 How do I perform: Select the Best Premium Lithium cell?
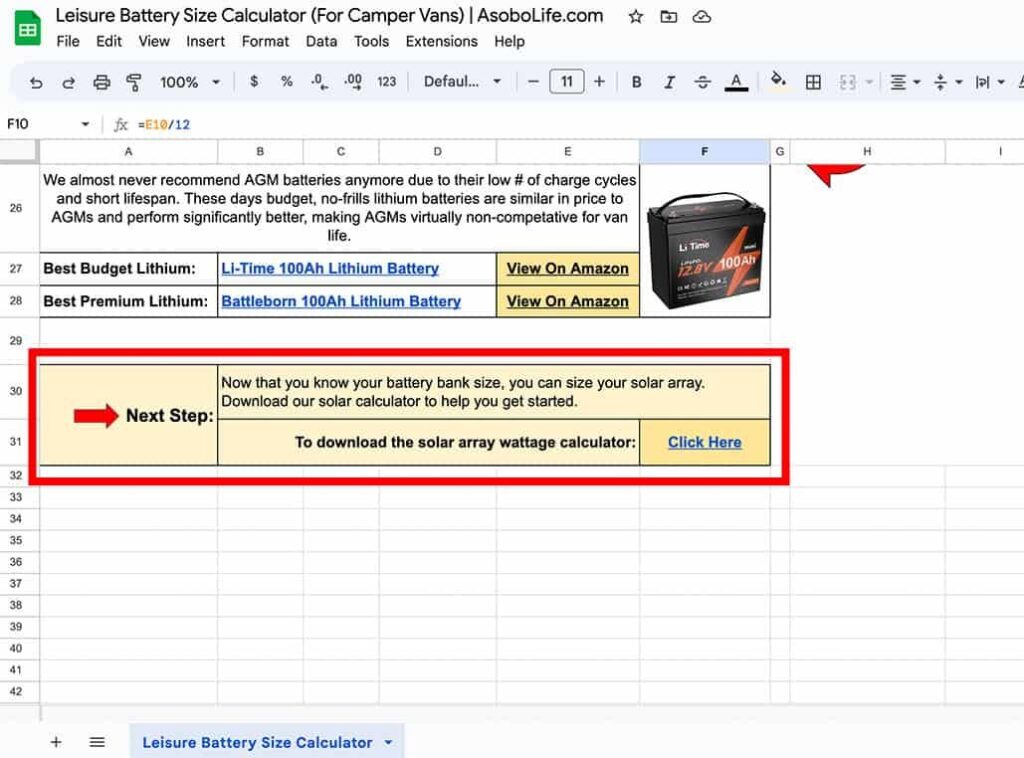(129, 301)
